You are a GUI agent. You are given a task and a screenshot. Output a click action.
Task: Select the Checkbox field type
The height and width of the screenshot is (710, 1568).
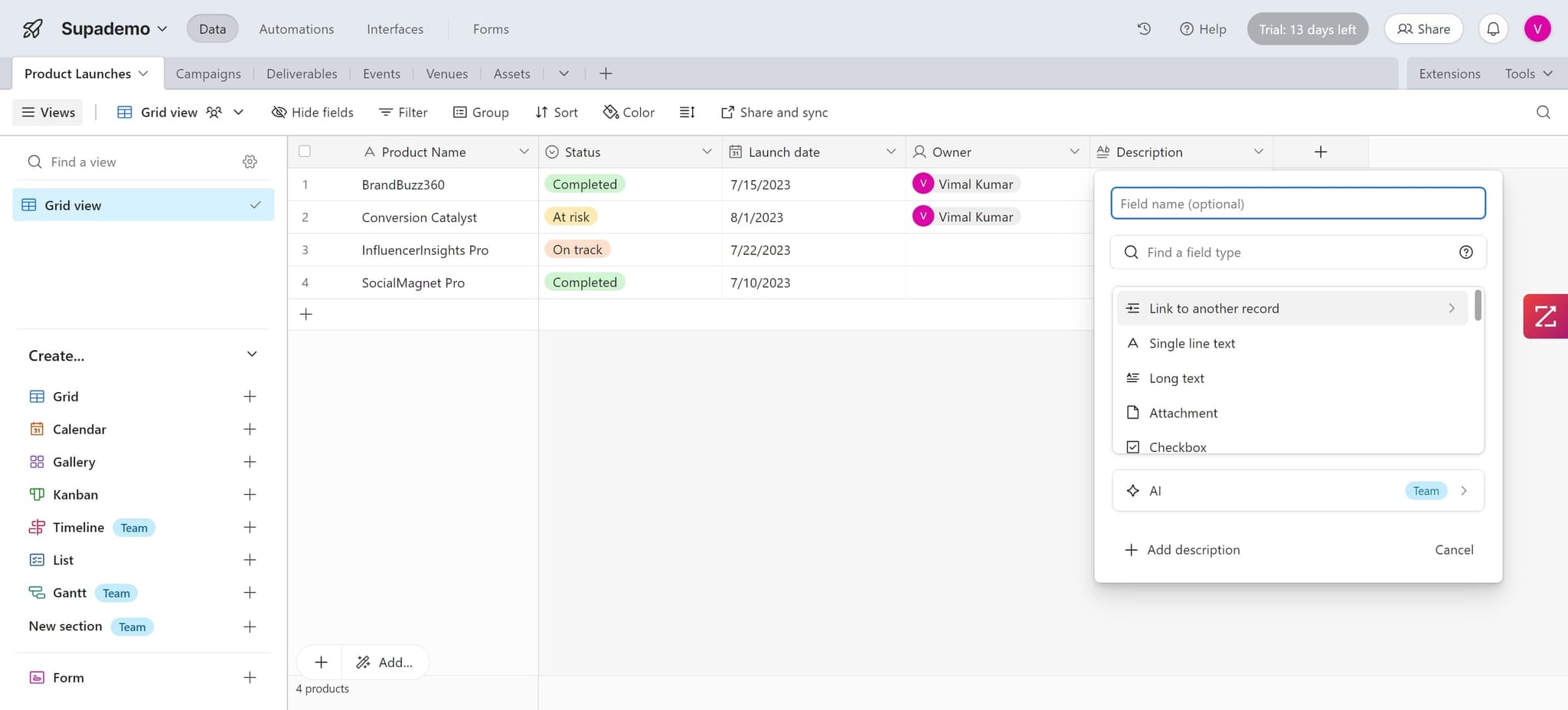tap(1177, 447)
